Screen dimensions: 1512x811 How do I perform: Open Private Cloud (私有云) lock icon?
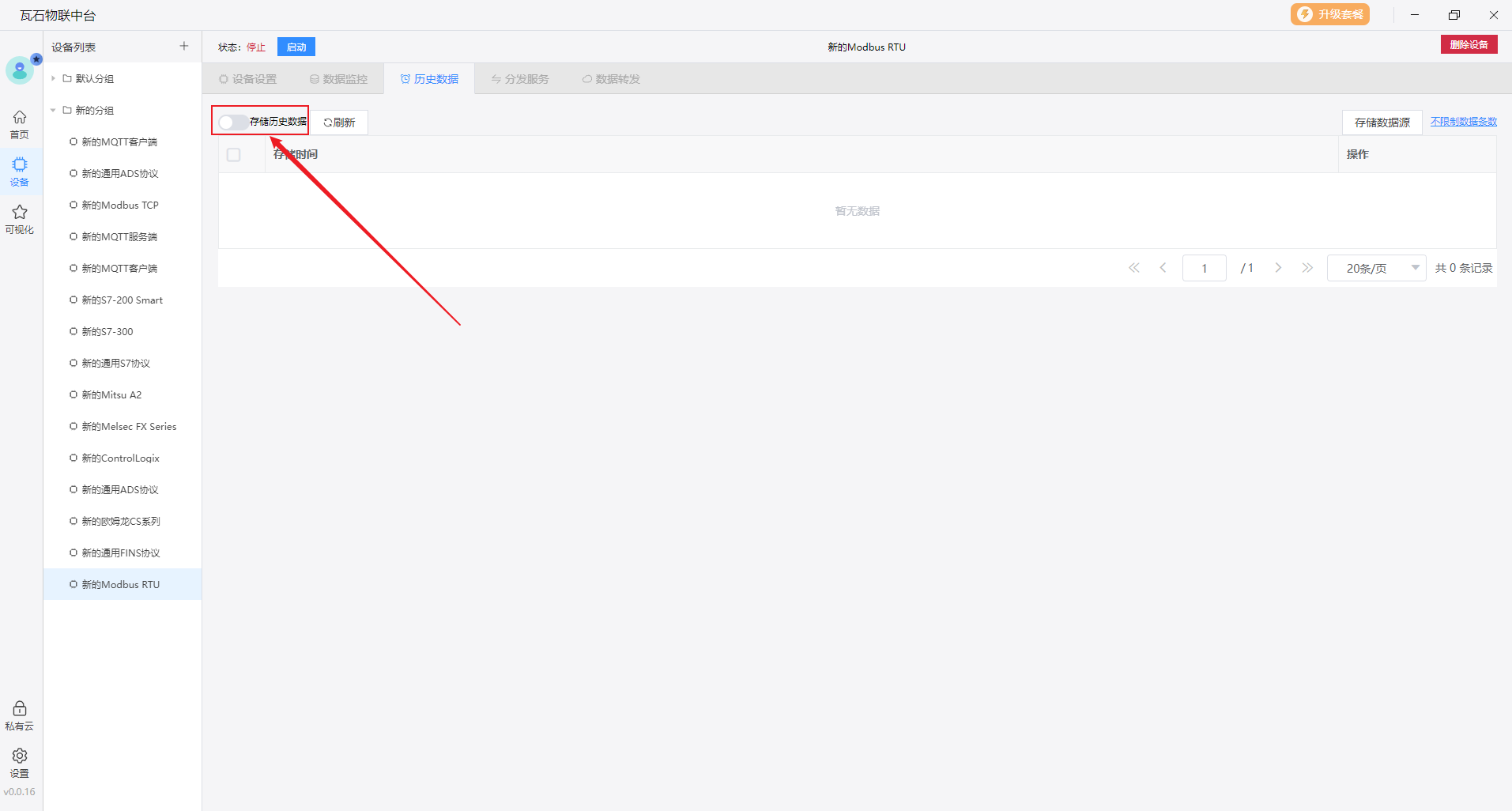[x=20, y=715]
